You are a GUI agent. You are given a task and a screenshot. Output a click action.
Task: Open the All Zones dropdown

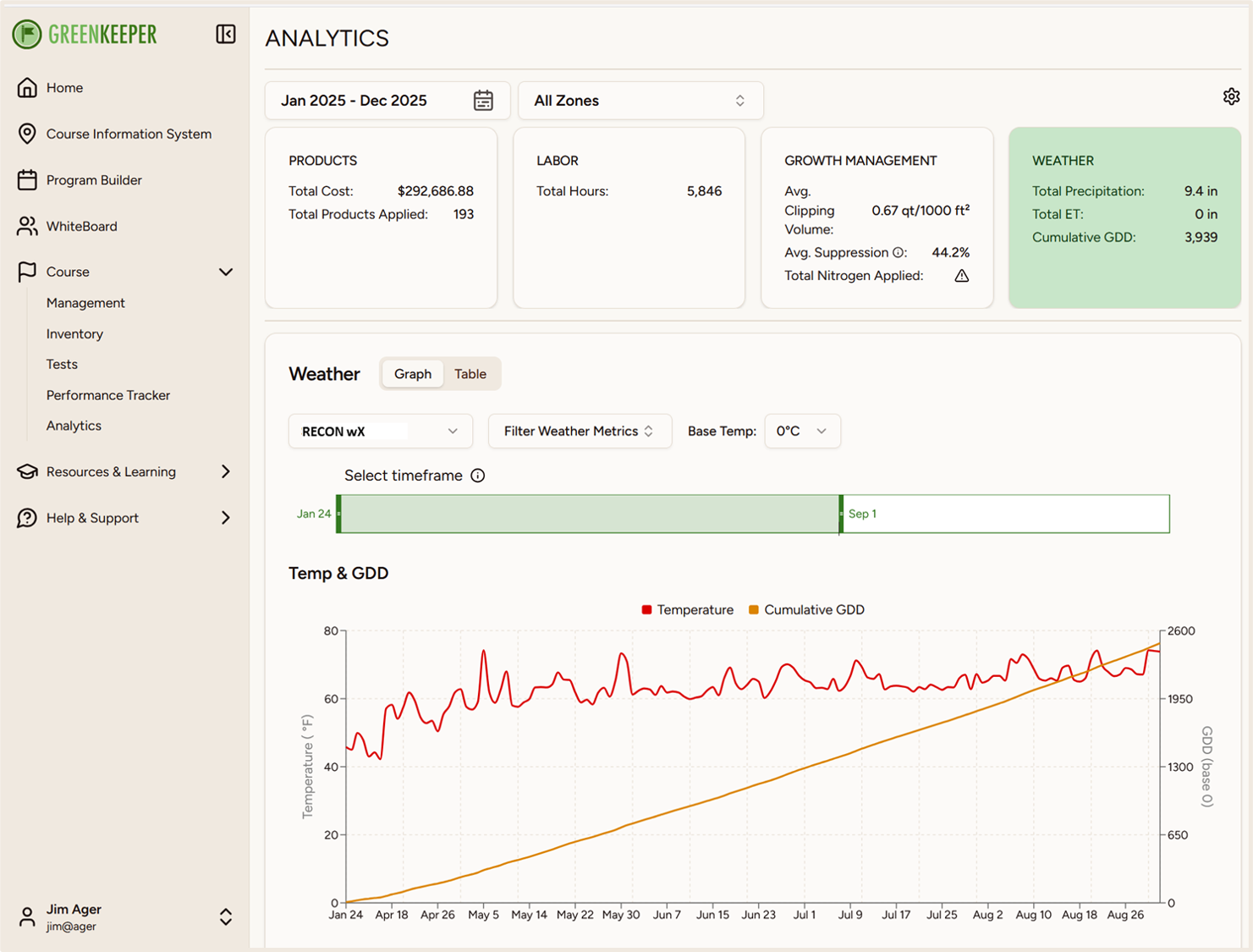click(x=640, y=101)
